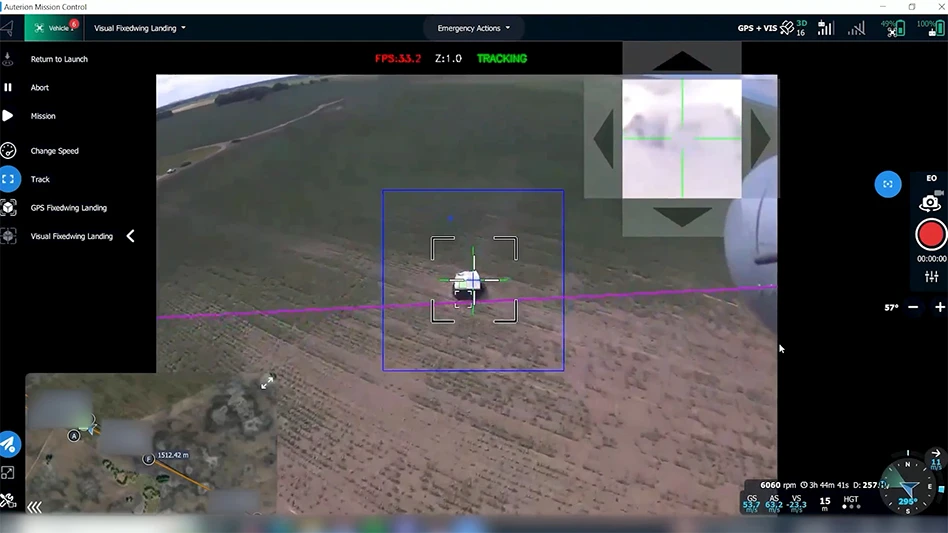Start Mission with the play icon
Viewport: 948px width, 533px height.
[x=8, y=116]
